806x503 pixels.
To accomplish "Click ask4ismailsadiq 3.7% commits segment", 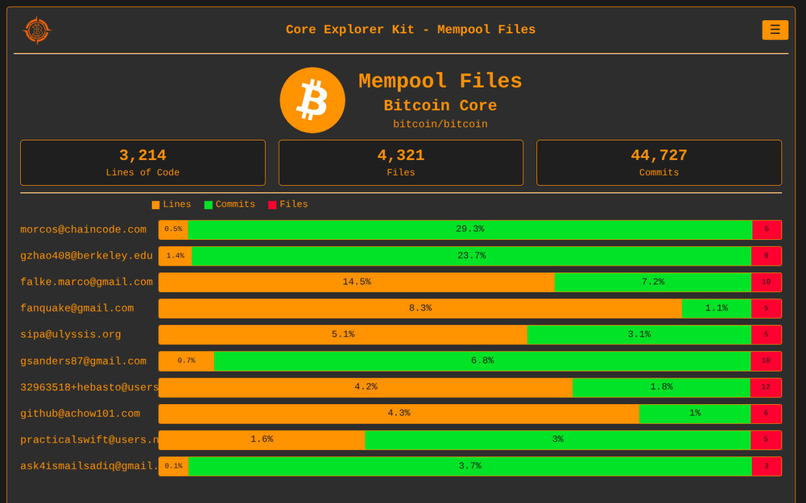I will tap(470, 466).
